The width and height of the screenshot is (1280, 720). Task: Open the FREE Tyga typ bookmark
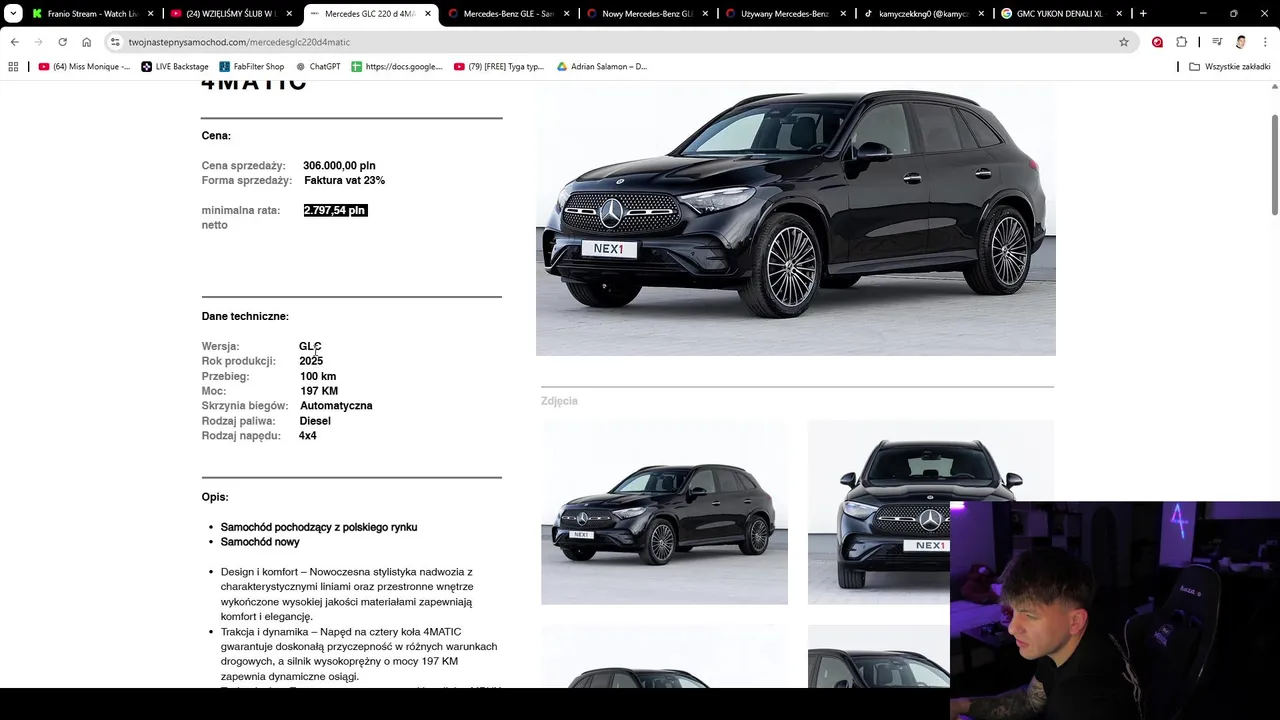[x=499, y=67]
